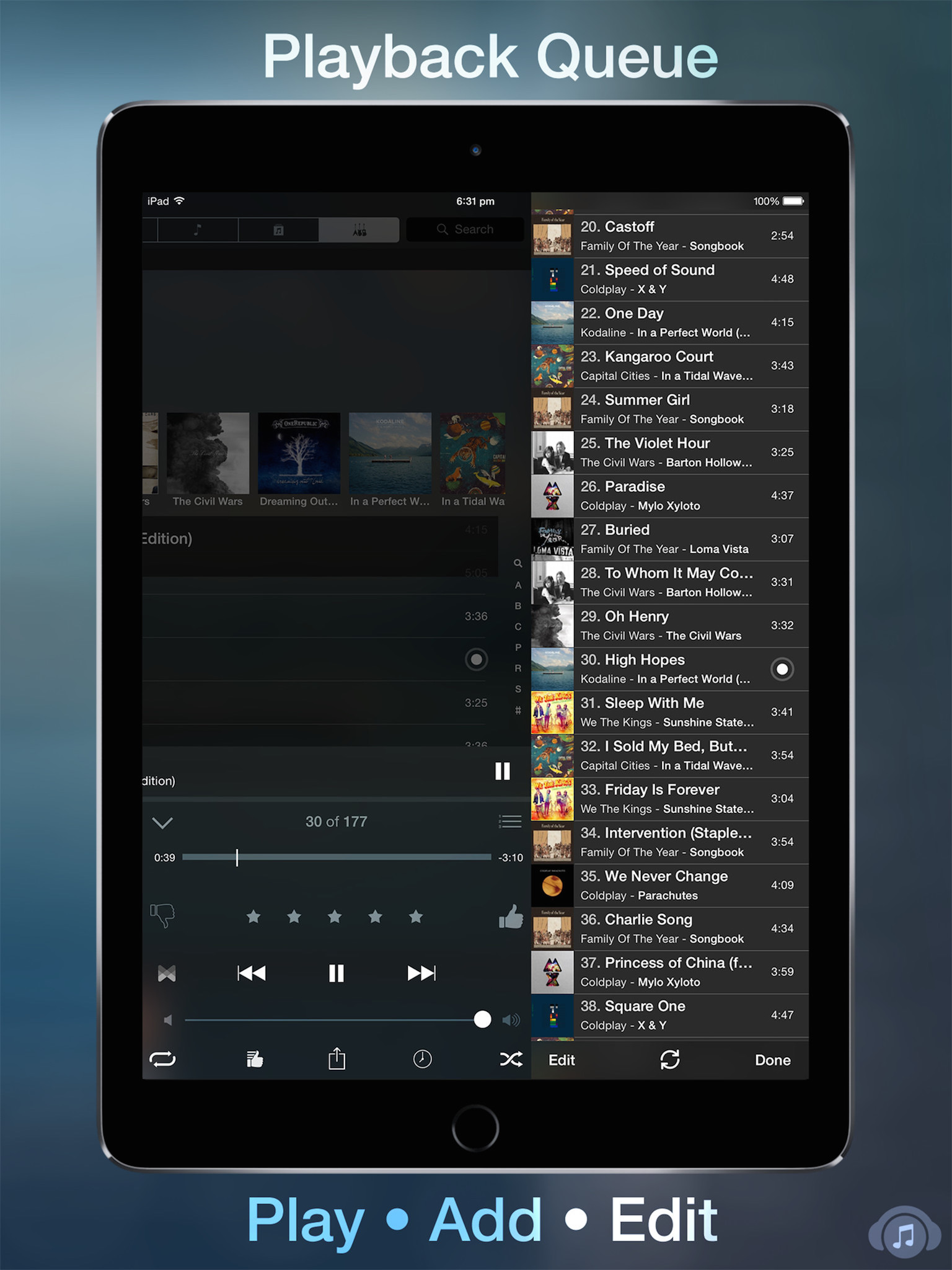Click the low volume speaker icon
The height and width of the screenshot is (1270, 952).
(x=167, y=1020)
